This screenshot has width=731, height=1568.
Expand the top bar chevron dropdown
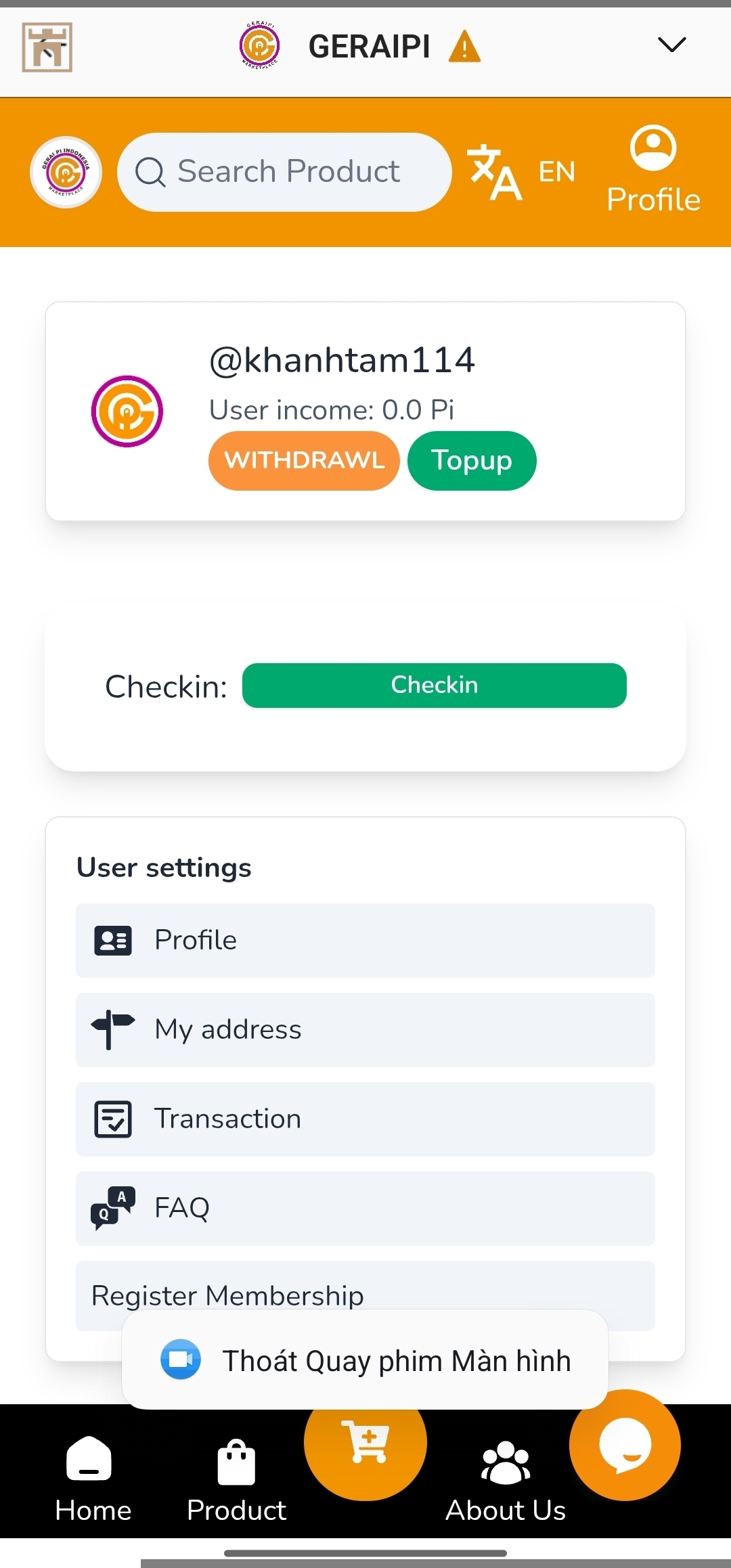(671, 45)
